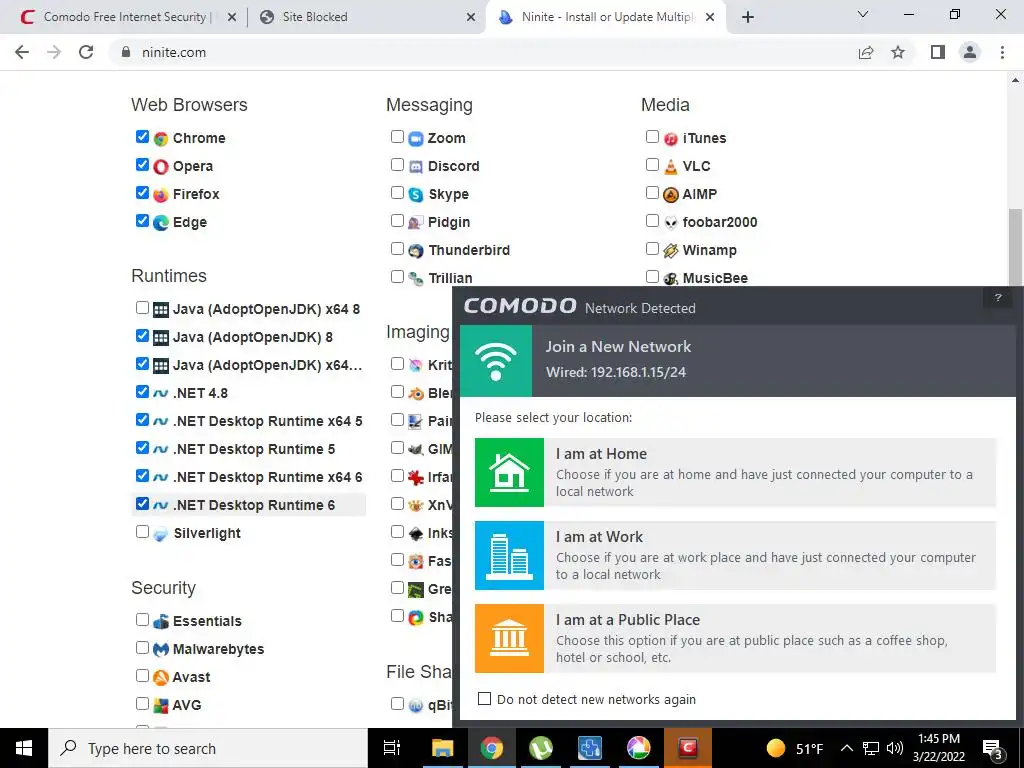Viewport: 1024px width, 768px height.
Task: Open weather widget showing 51°F
Action: click(x=795, y=748)
